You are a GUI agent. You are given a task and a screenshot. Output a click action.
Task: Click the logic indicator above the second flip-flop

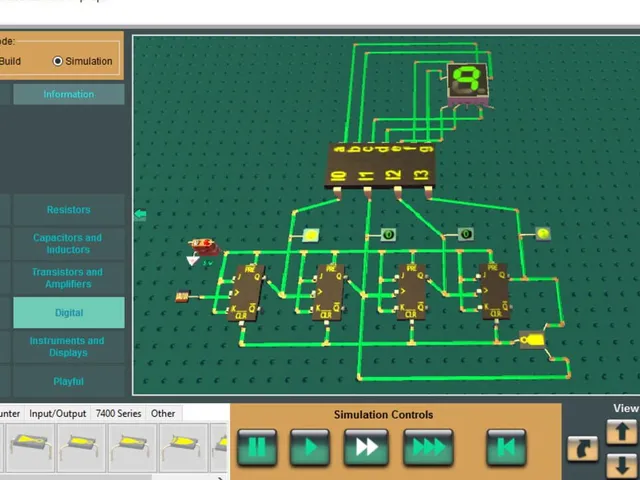tap(388, 235)
